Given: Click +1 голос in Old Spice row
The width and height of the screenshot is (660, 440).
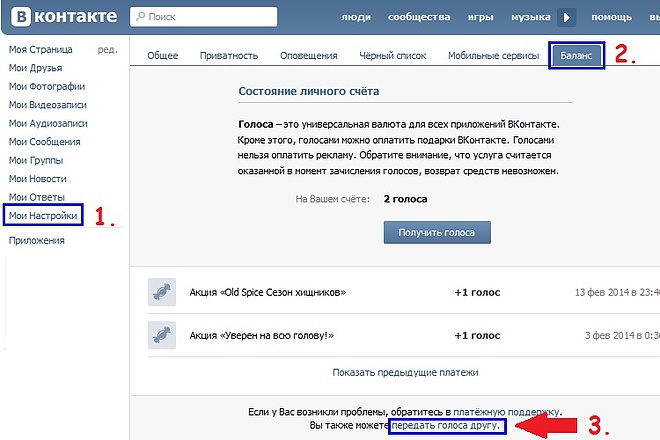Looking at the screenshot, I should point(477,292).
